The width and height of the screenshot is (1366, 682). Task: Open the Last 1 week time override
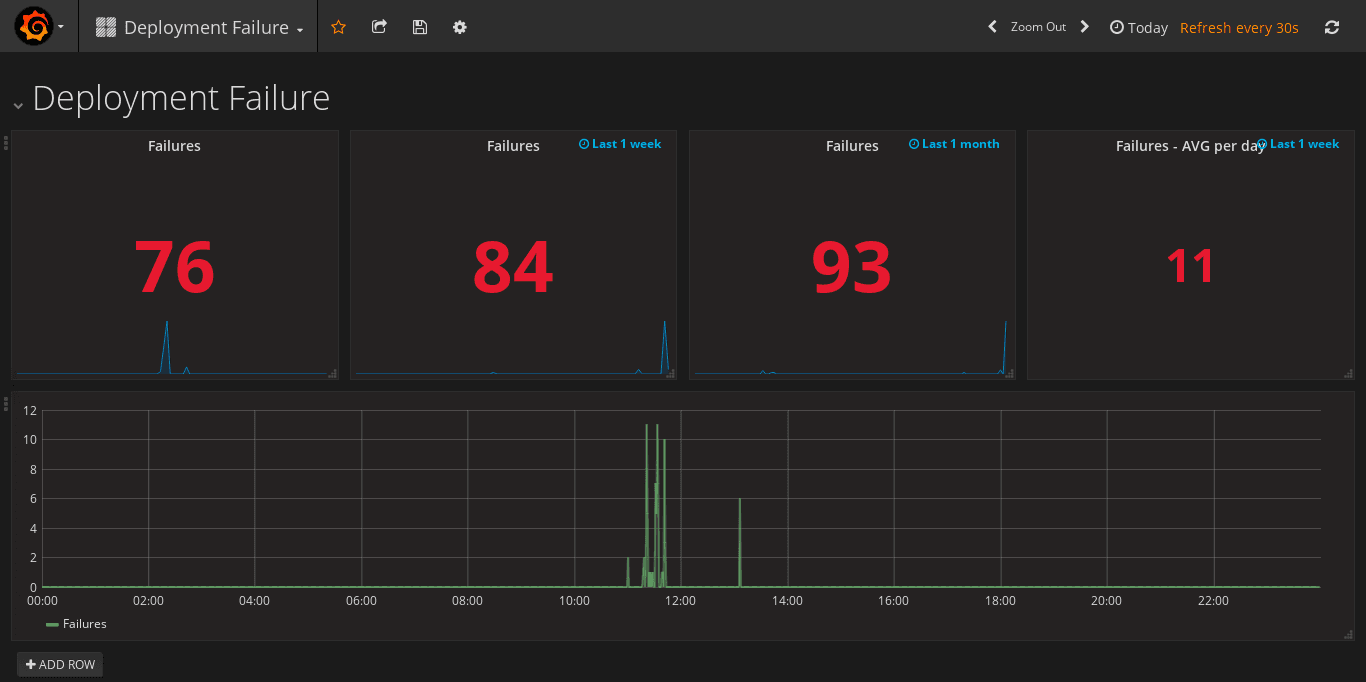(x=620, y=143)
